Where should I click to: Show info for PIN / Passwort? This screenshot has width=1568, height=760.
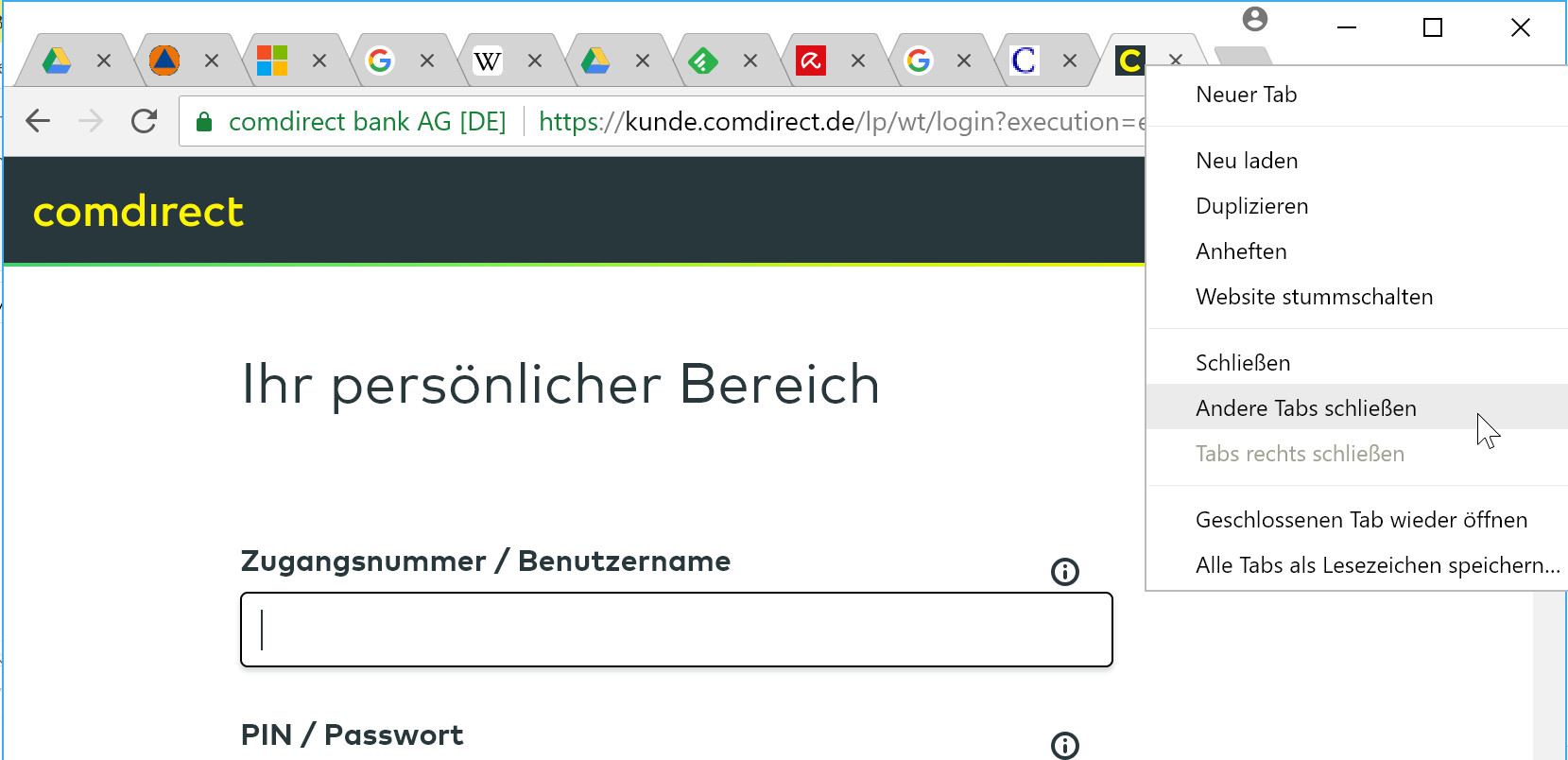(x=1065, y=745)
